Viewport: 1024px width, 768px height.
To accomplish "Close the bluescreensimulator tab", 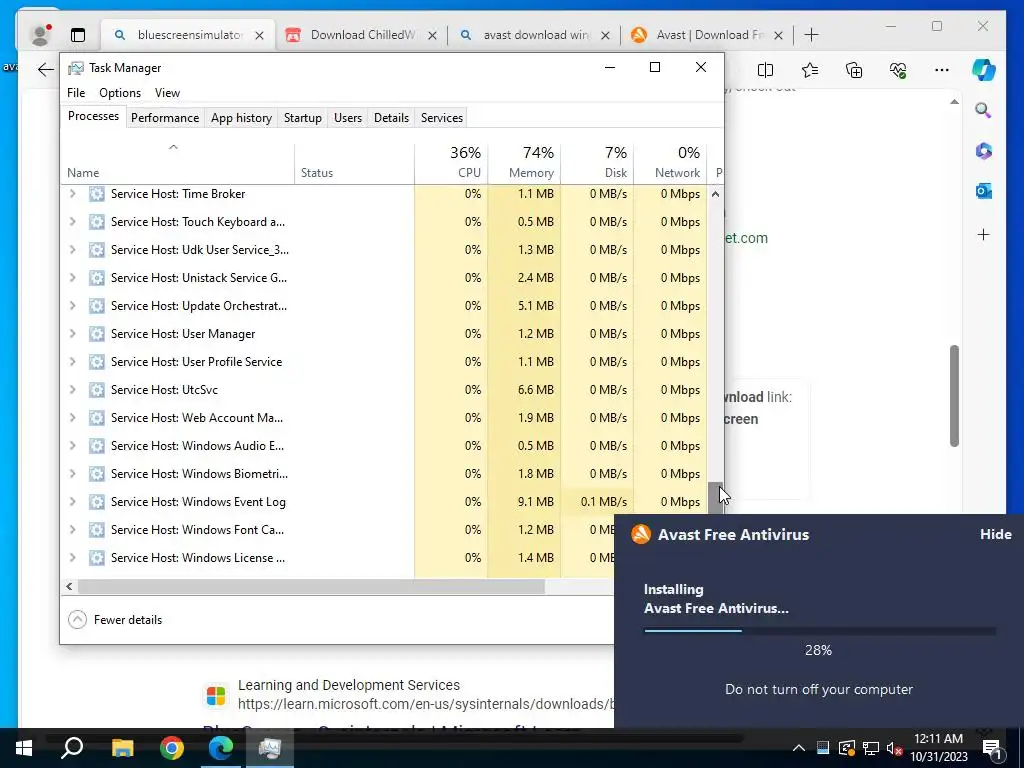I will pos(259,35).
